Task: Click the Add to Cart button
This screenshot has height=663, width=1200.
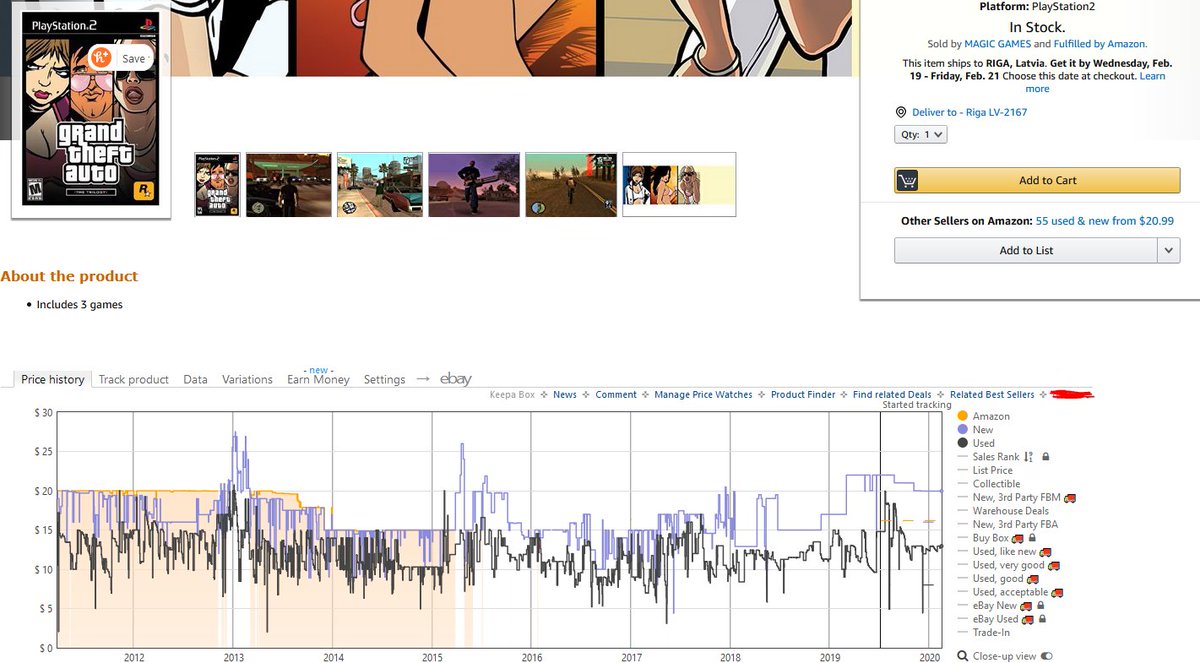Action: click(1037, 181)
